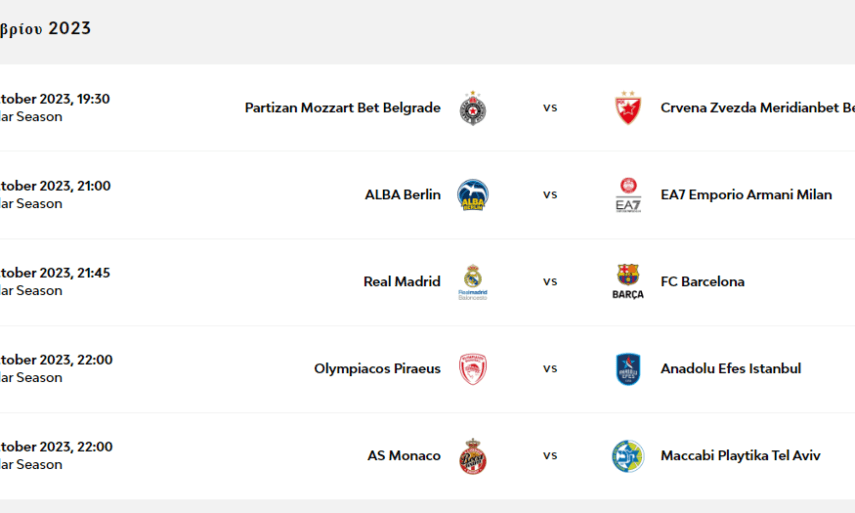Open Anadolu Efes Istanbul team link

click(x=730, y=369)
